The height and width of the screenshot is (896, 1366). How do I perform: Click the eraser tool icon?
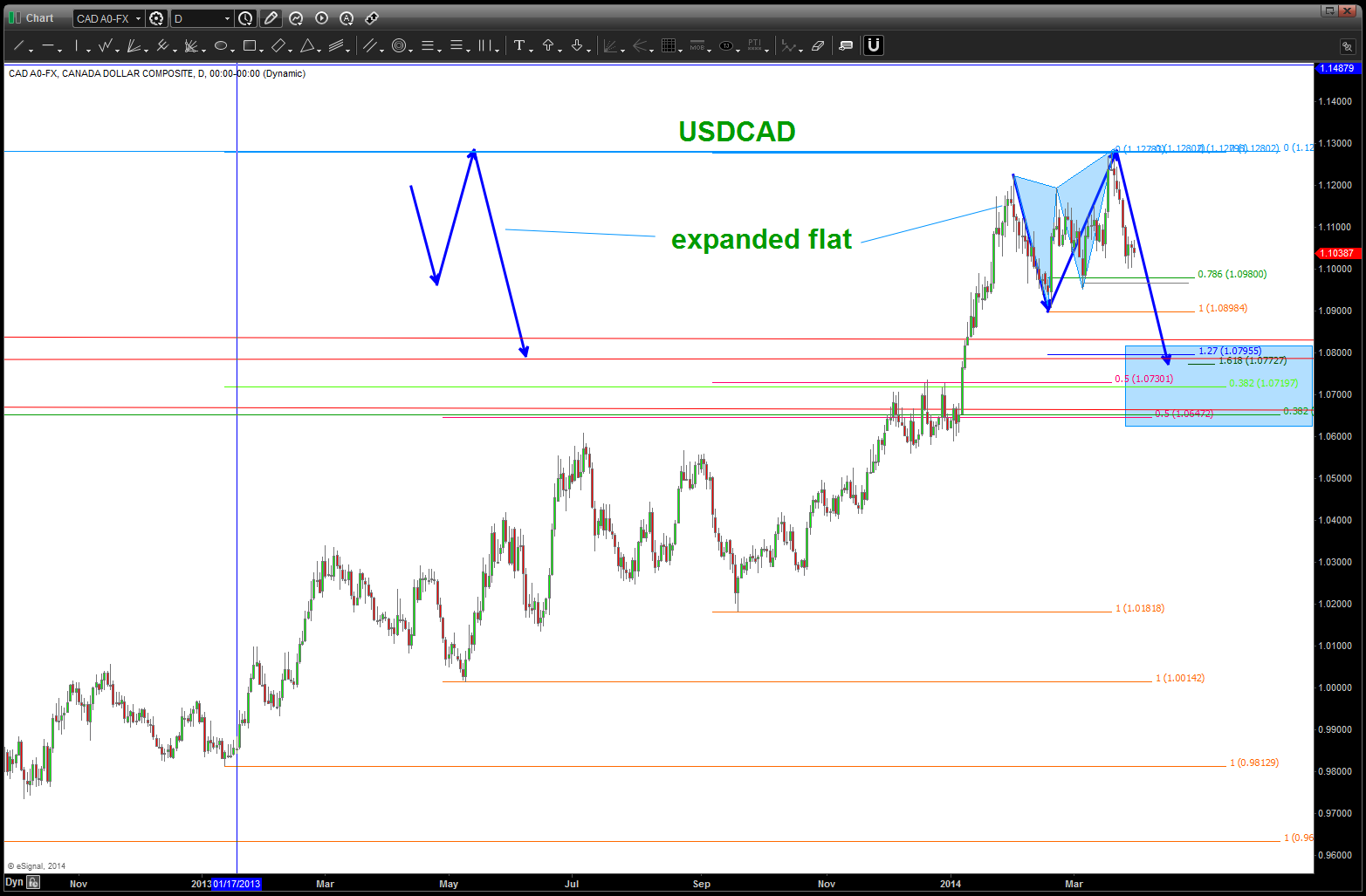pos(818,46)
